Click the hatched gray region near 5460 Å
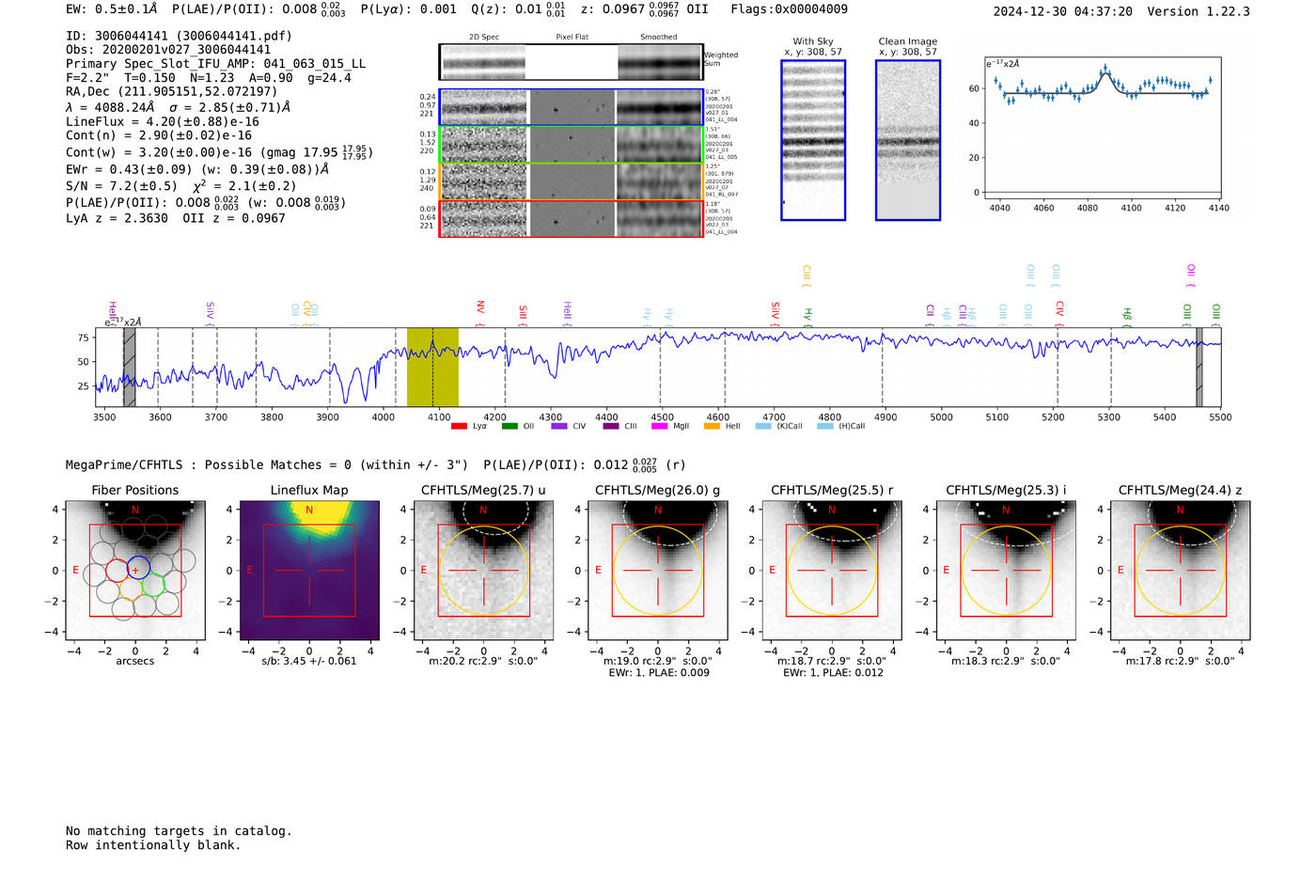 tap(1199, 367)
